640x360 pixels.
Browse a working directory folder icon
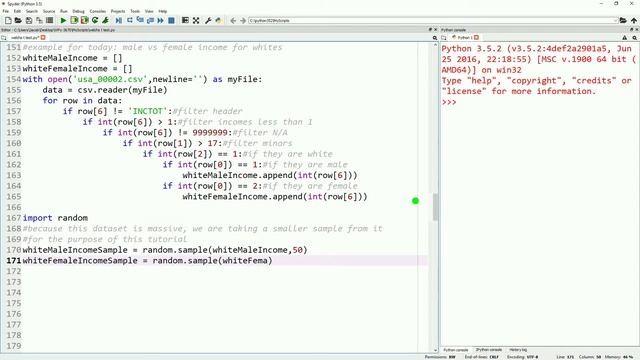(x=623, y=20)
